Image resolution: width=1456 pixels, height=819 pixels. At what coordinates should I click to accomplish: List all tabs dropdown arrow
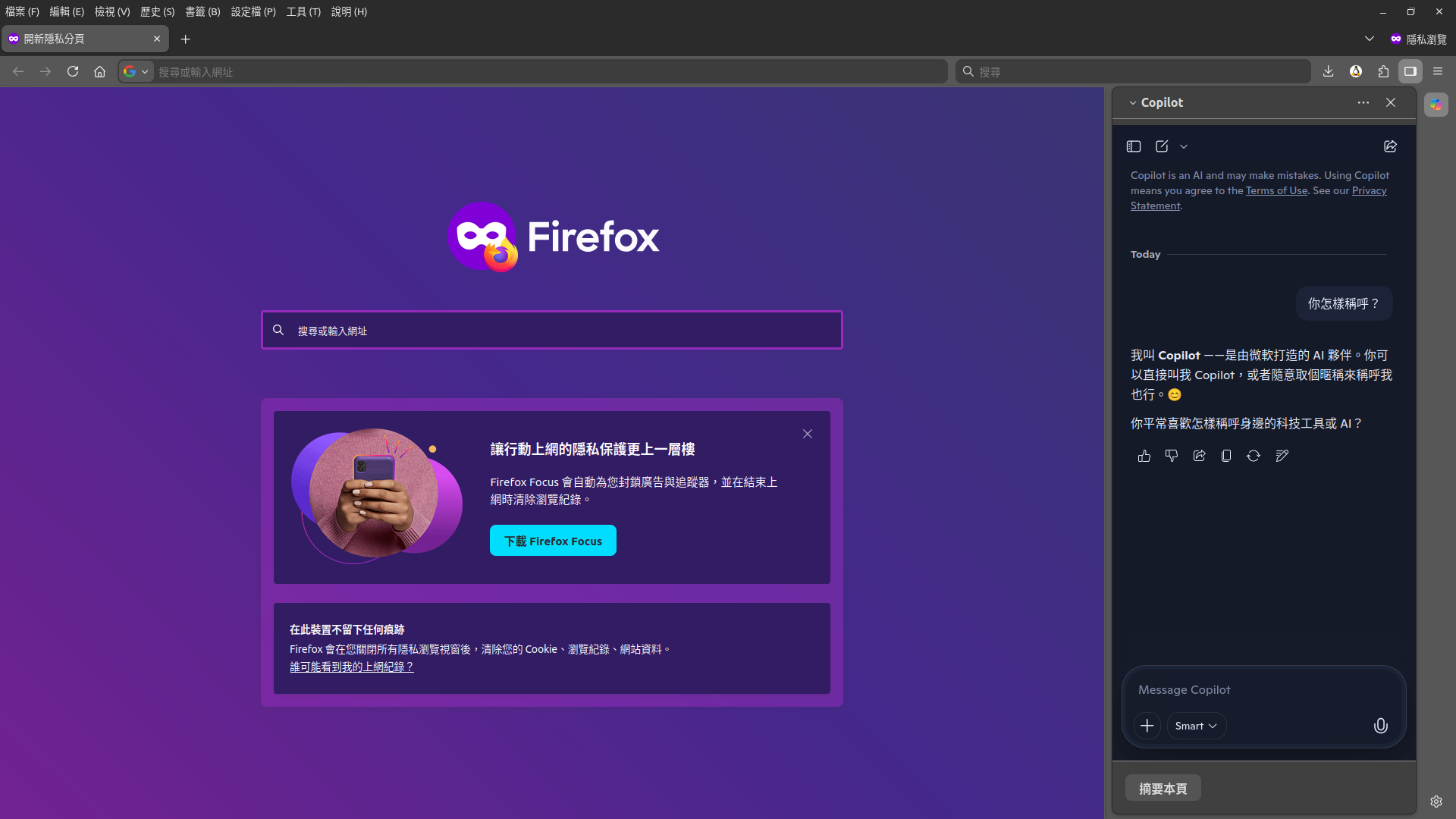pyautogui.click(x=1370, y=39)
